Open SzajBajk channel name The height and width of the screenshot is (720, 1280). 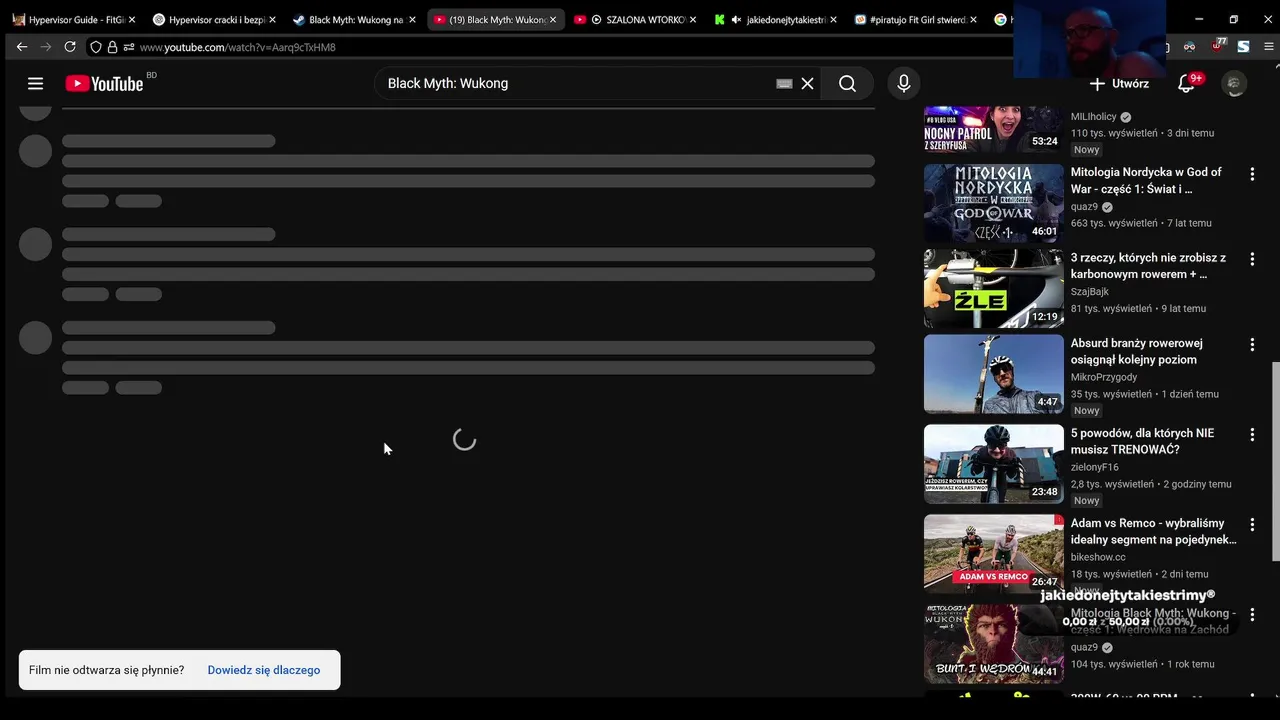1090,292
